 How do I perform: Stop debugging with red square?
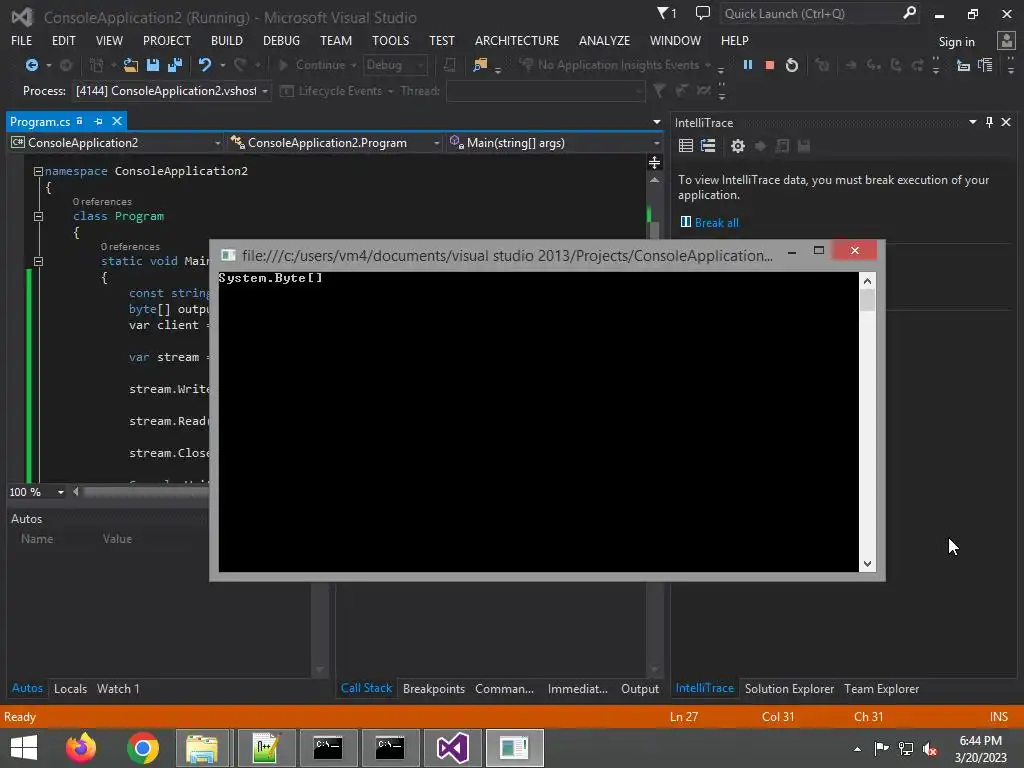pos(769,65)
